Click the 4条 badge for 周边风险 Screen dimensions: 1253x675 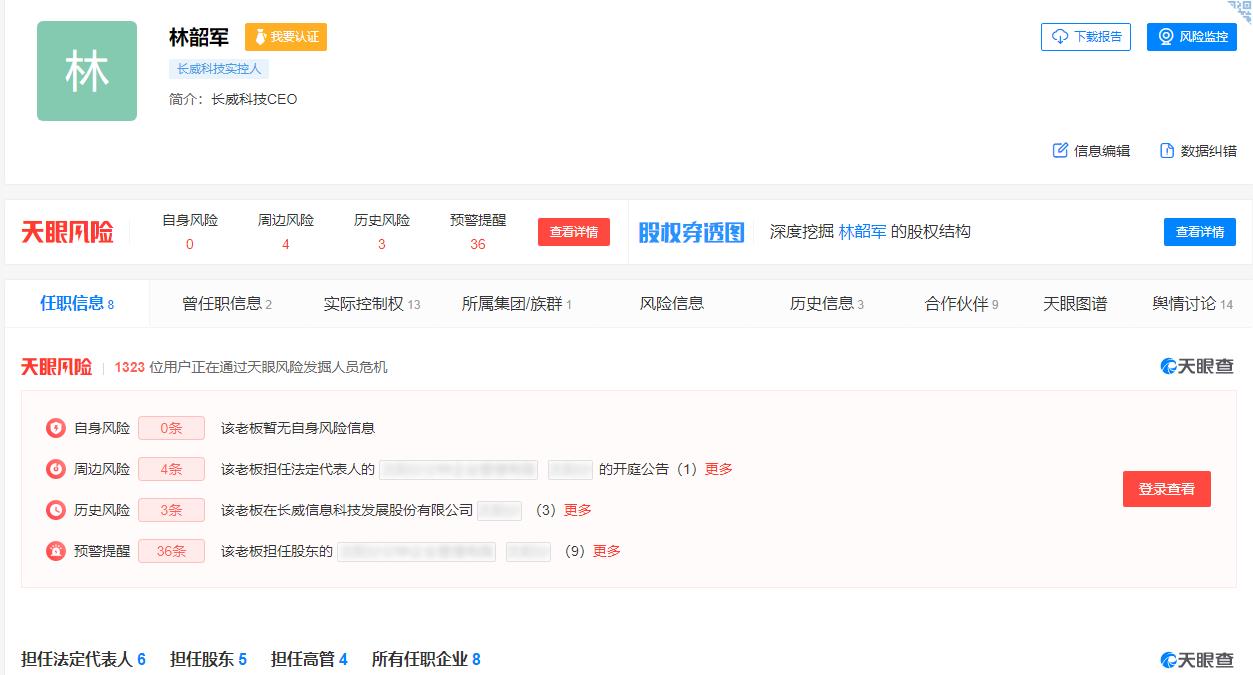click(x=171, y=469)
